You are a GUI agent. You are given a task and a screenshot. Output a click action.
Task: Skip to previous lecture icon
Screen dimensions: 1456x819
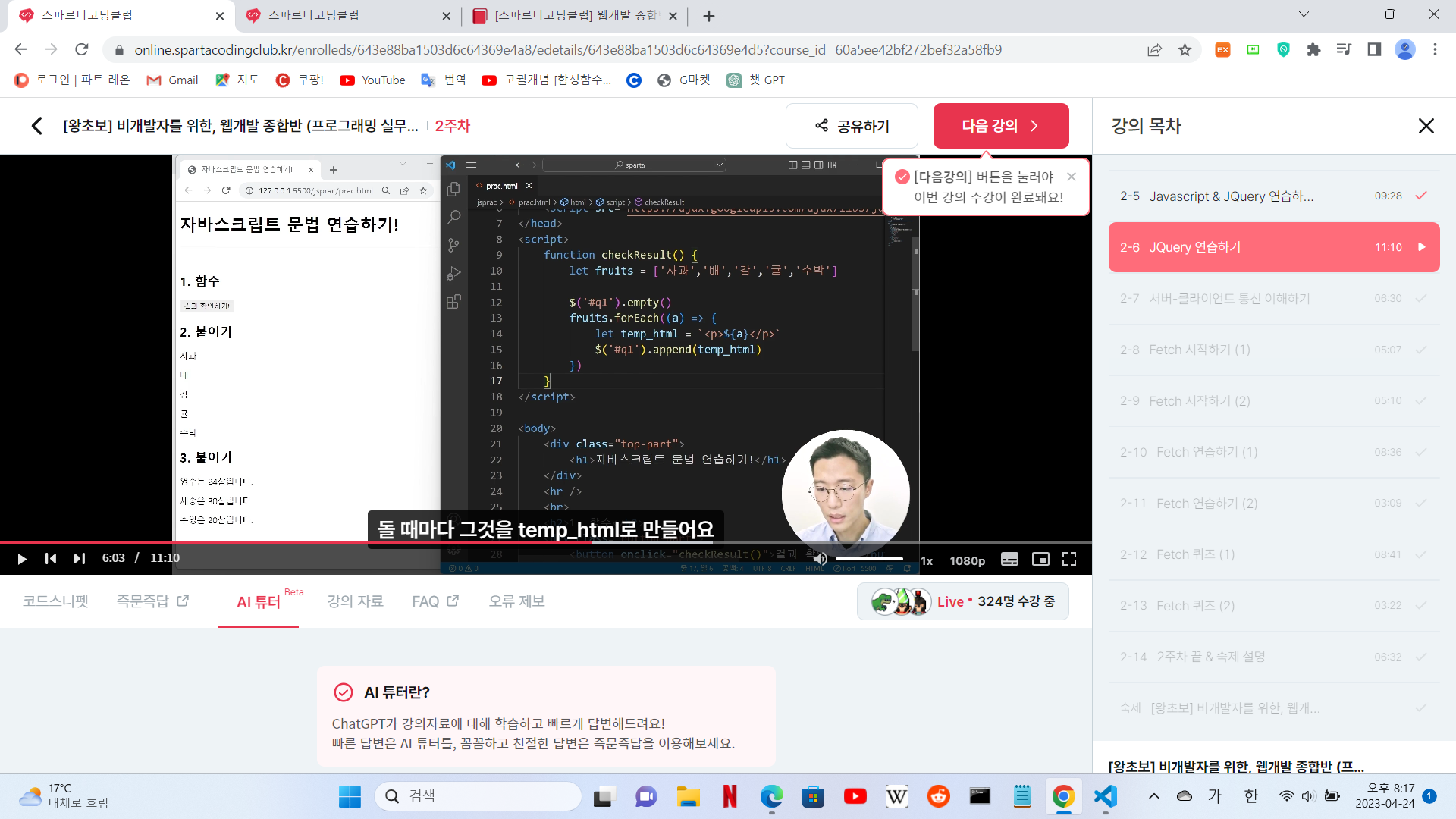[51, 559]
